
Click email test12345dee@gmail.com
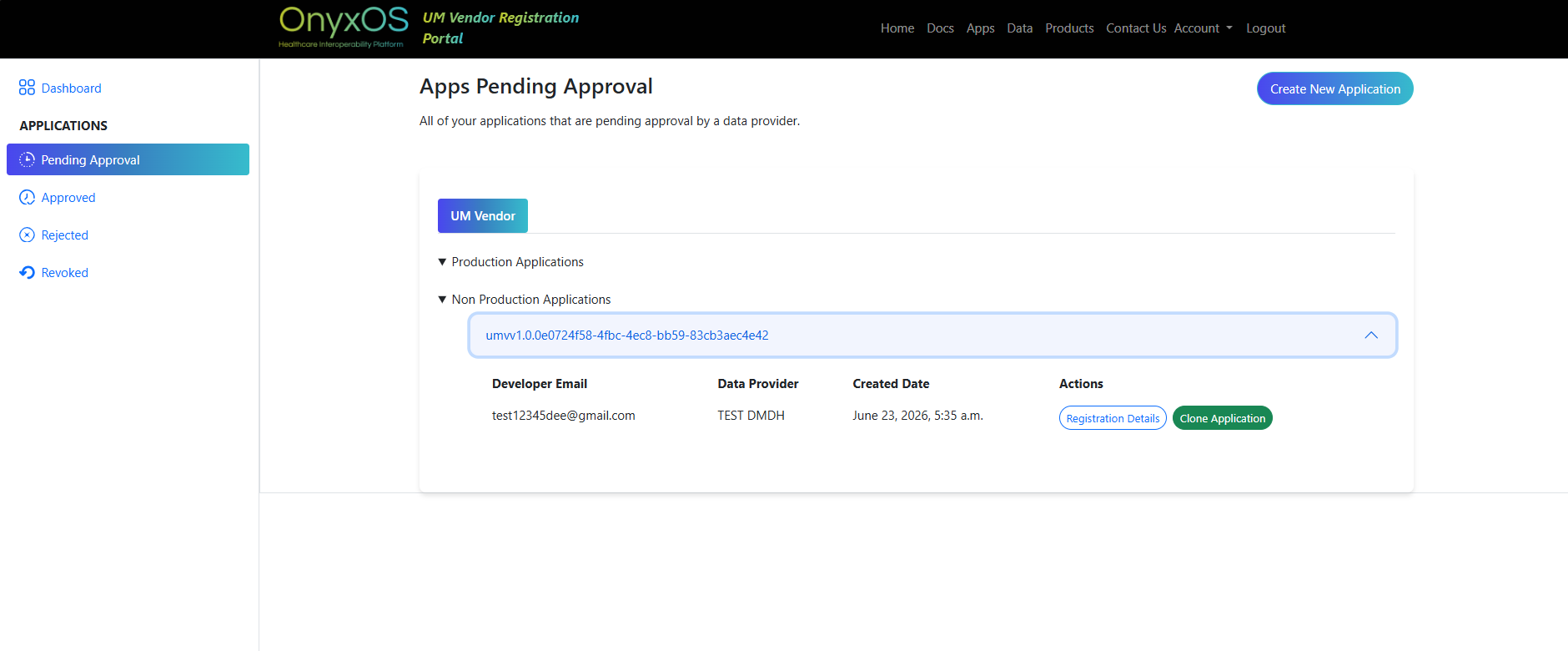pos(564,416)
